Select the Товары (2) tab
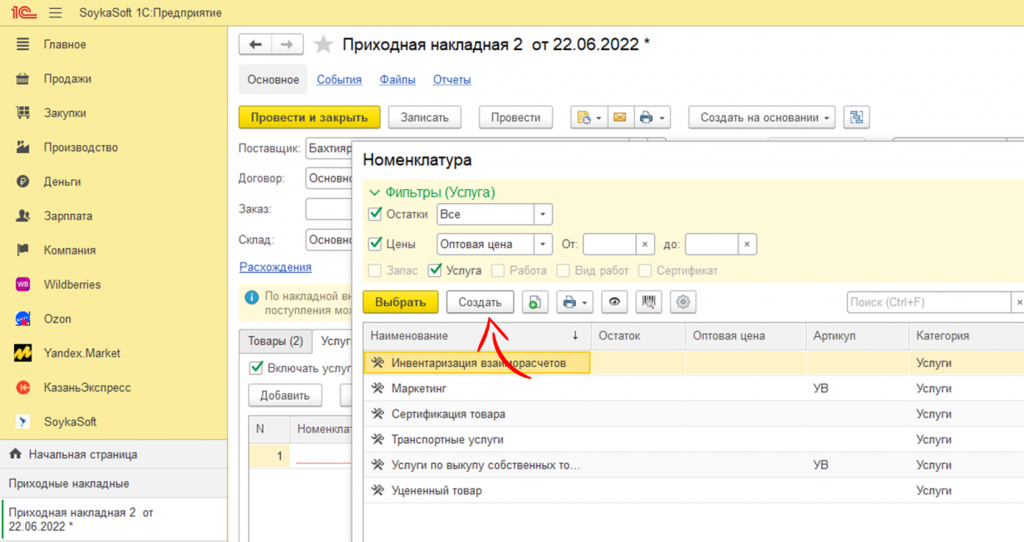The width and height of the screenshot is (1024, 542). (x=275, y=341)
